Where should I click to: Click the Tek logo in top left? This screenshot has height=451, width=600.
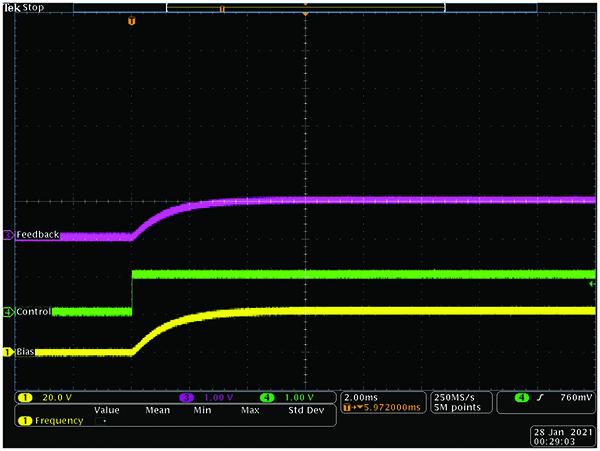11,6
